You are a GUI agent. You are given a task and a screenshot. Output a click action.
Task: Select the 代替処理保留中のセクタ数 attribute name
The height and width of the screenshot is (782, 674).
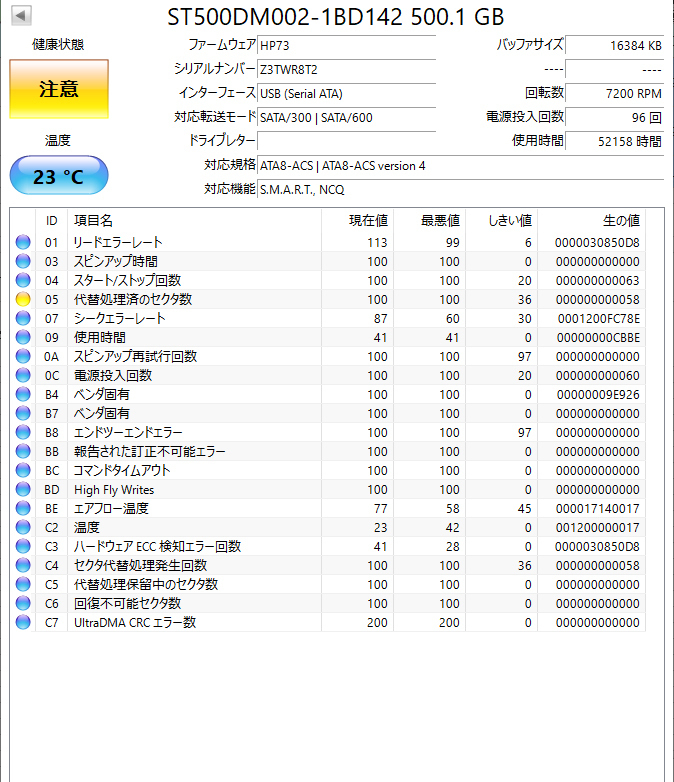[x=146, y=585]
